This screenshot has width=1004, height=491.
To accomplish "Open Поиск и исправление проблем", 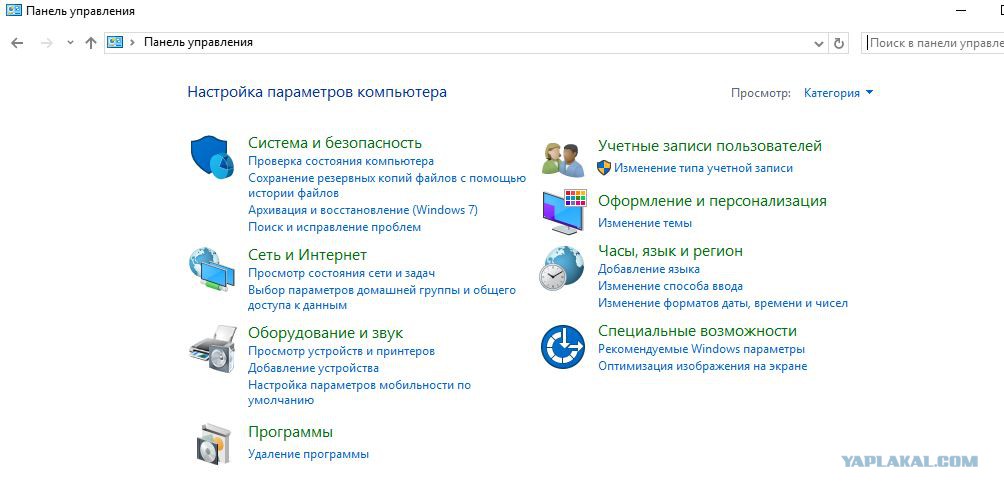I will click(334, 227).
